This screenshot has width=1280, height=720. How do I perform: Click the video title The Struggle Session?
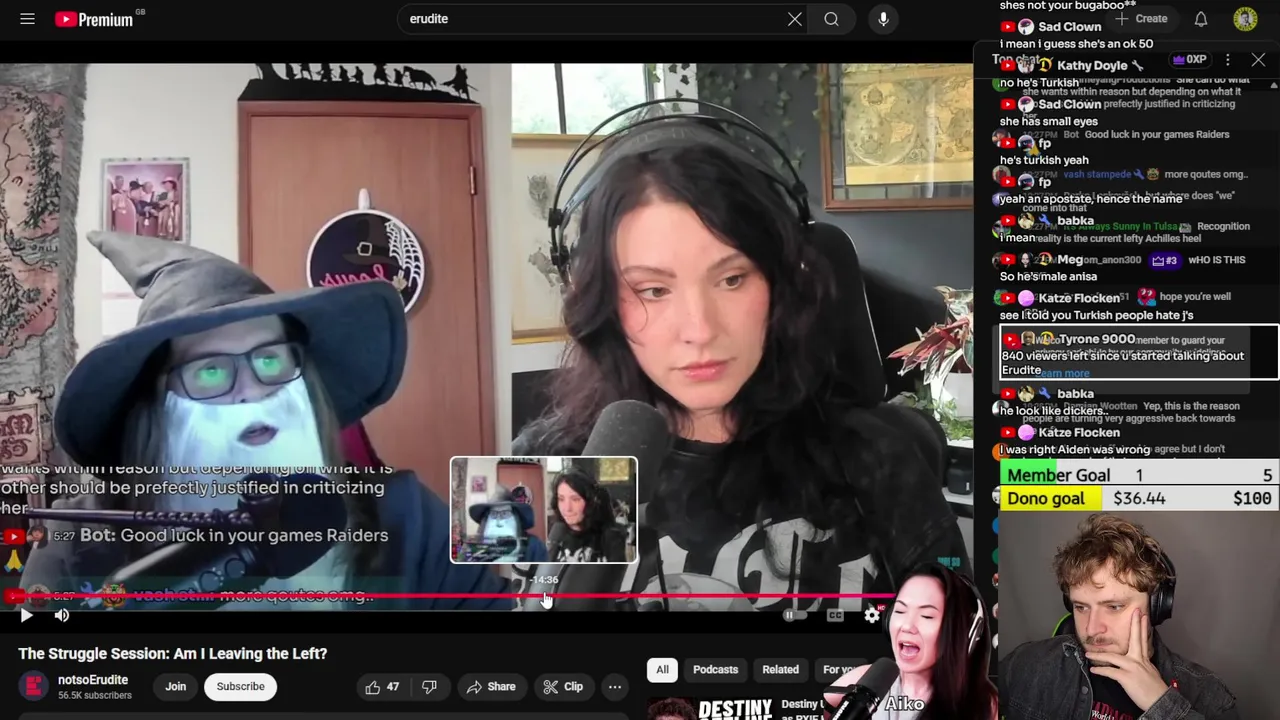point(173,653)
